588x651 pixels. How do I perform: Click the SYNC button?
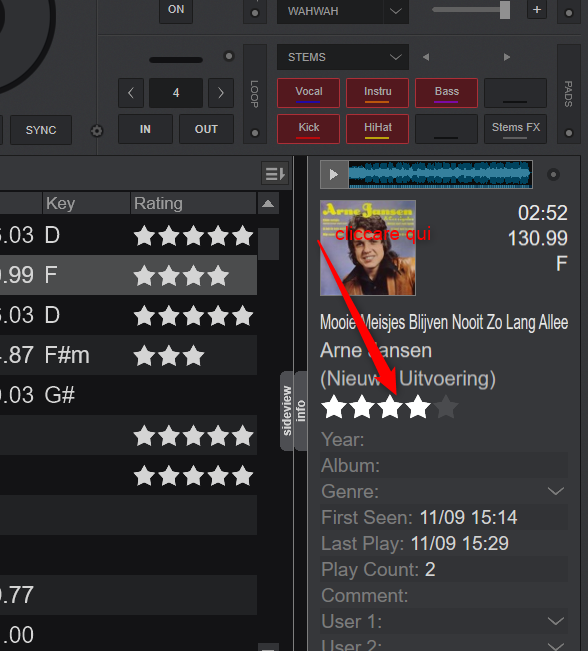pos(41,130)
